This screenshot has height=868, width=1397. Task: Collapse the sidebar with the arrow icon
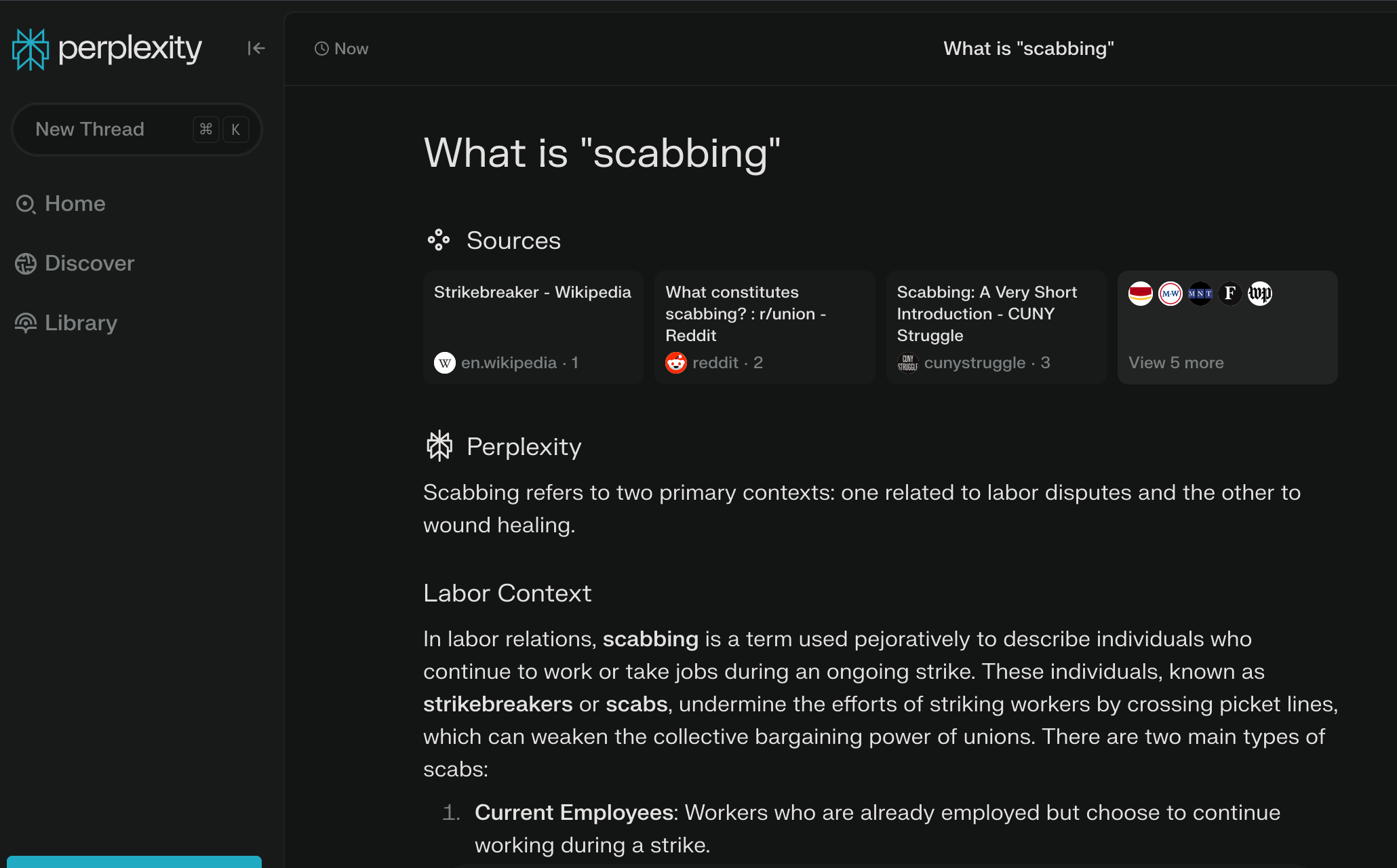point(256,48)
